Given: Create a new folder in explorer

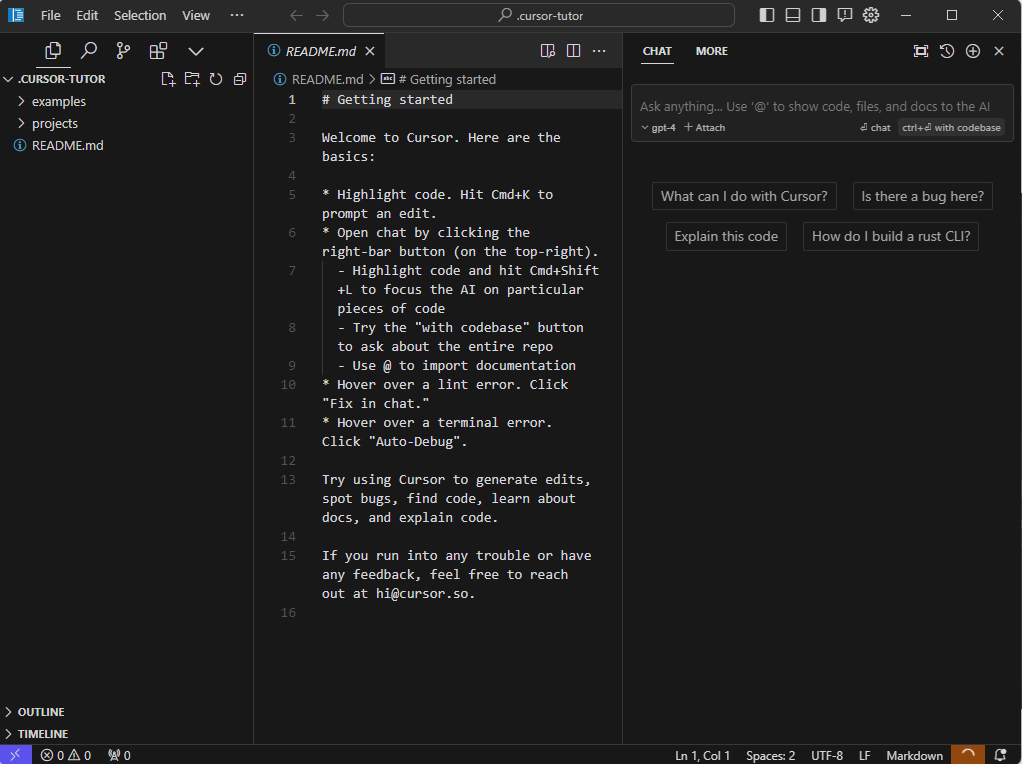Looking at the screenshot, I should point(192,79).
